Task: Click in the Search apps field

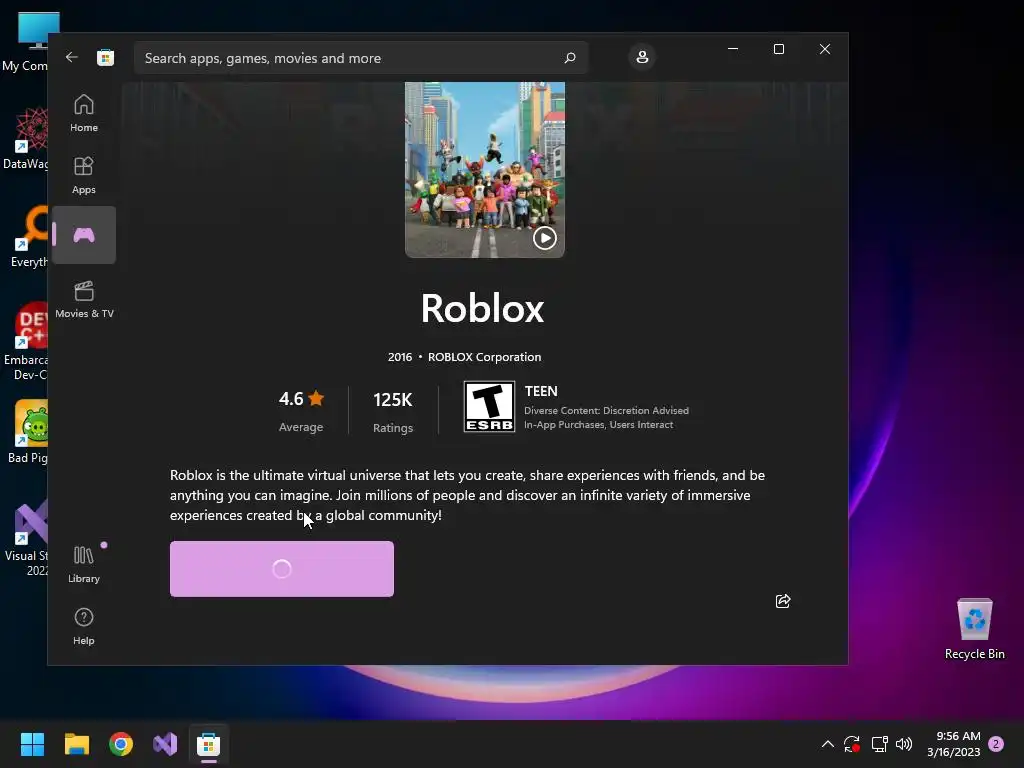Action: [x=361, y=58]
